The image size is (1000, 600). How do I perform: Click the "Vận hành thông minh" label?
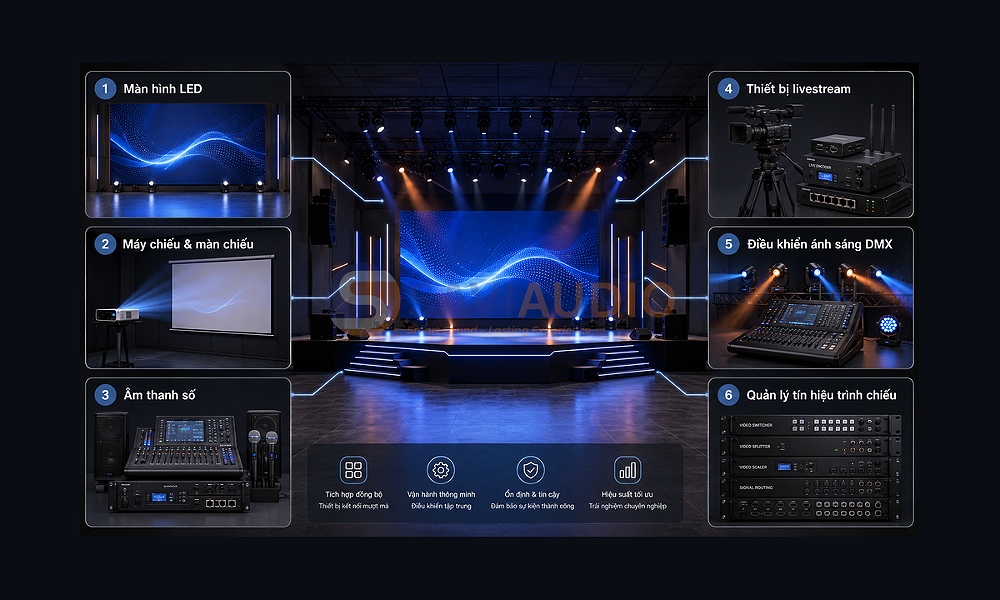441,494
